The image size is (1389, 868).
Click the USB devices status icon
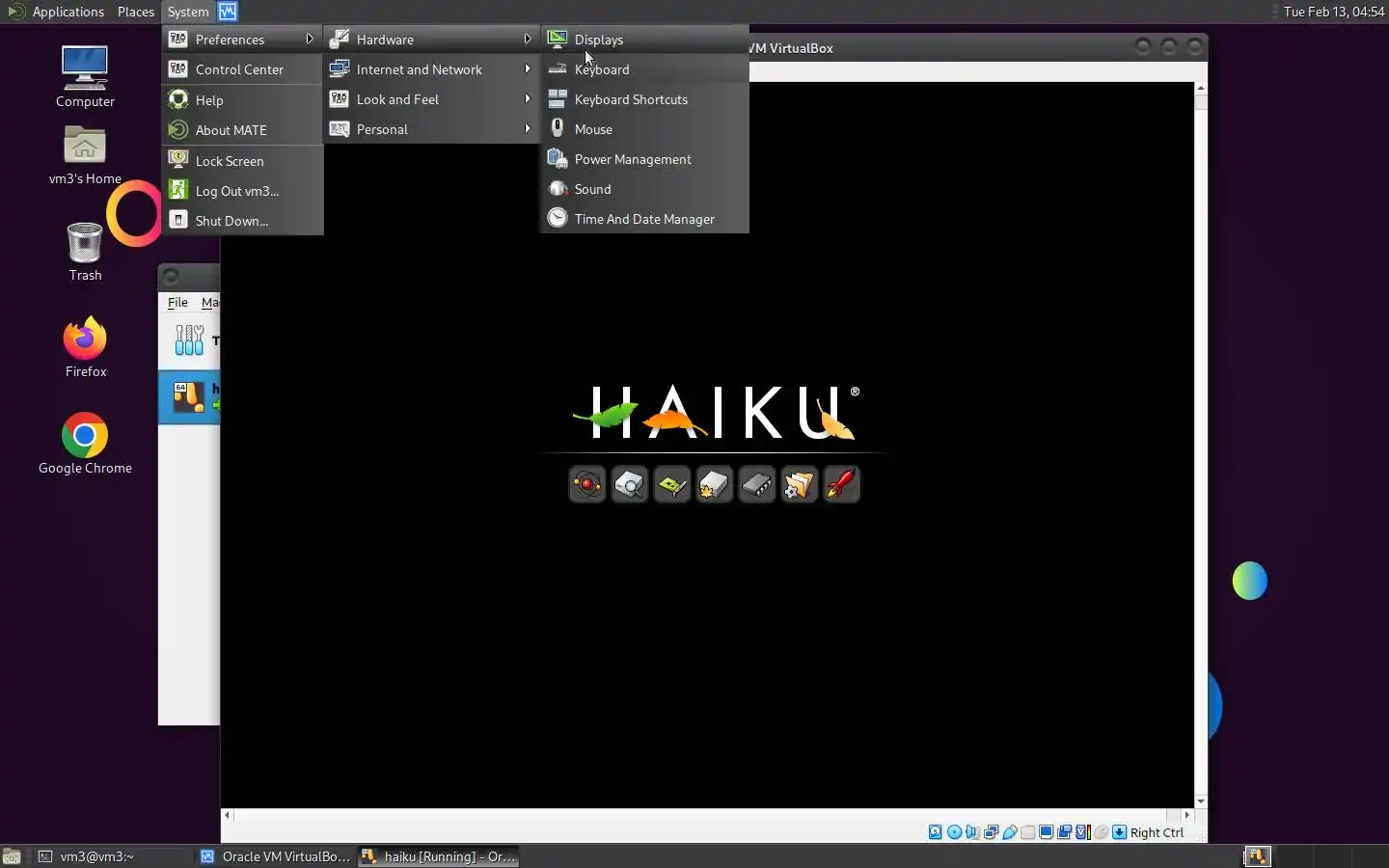[1010, 832]
